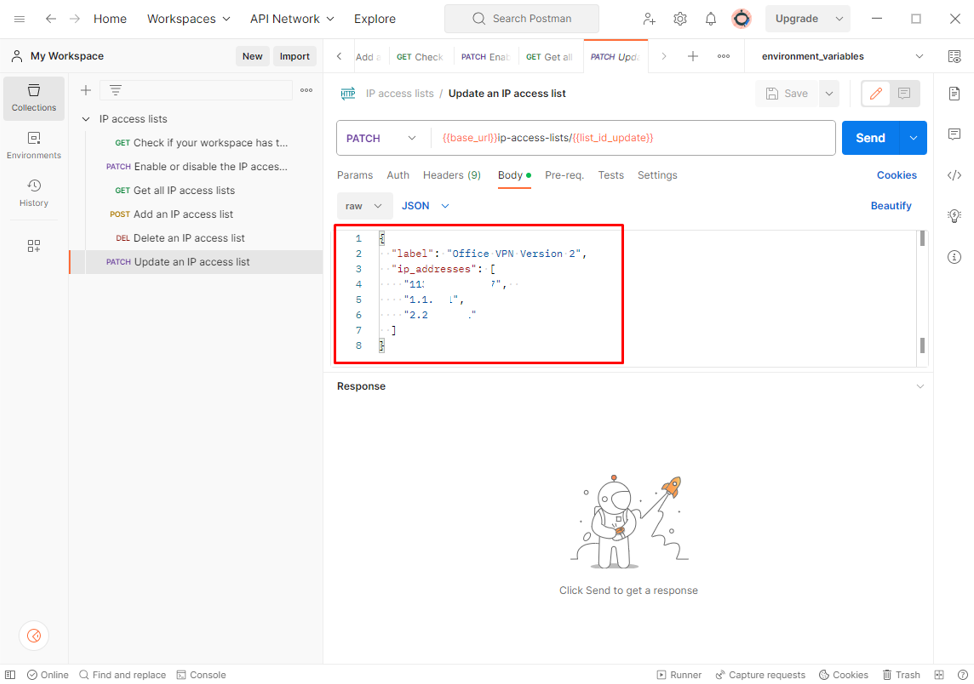This screenshot has width=974, height=684.
Task: Open the collections panel options ellipsis
Action: 306,90
